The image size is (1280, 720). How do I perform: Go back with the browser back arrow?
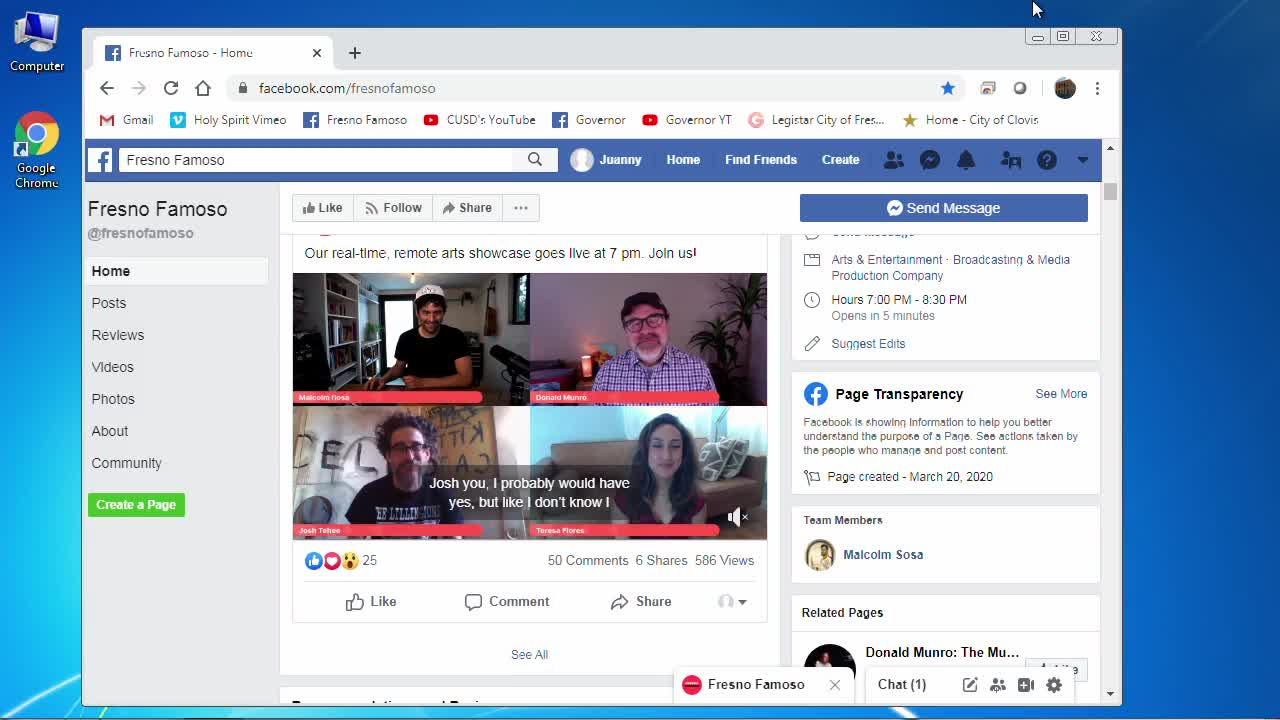[x=107, y=88]
